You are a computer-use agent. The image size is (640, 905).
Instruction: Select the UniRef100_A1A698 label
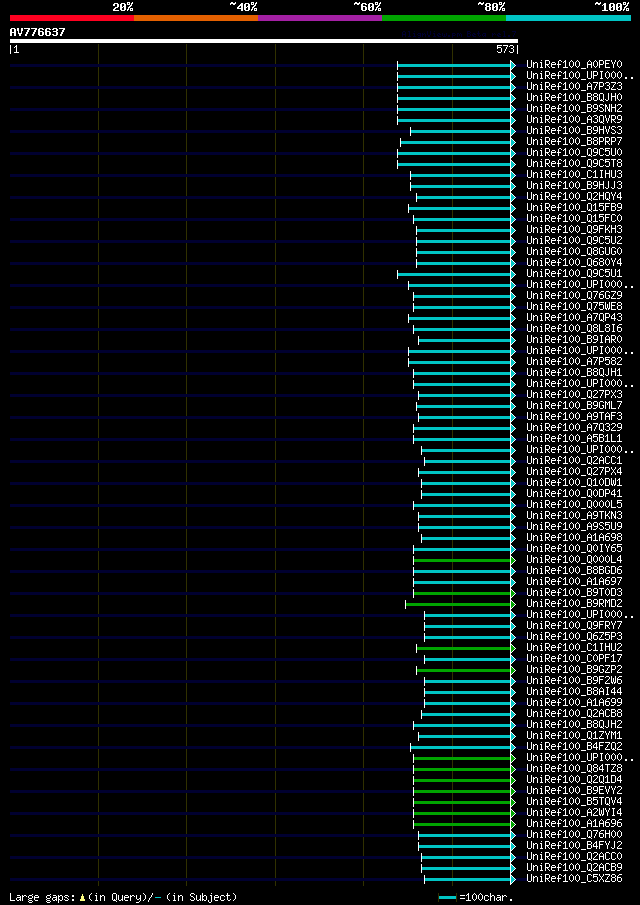click(x=574, y=538)
